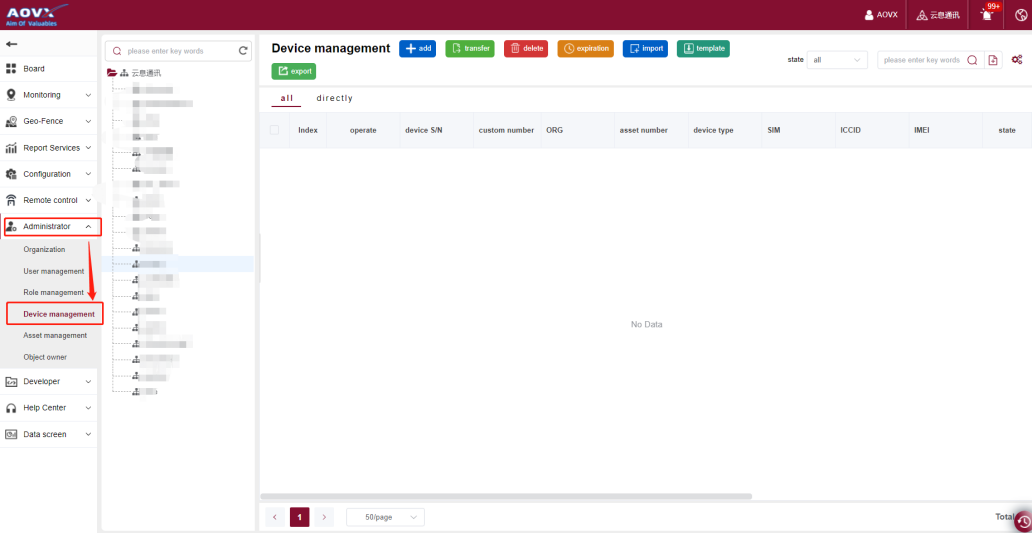Screen dimensions: 1033x534
Task: Click the clock icon at bottom right
Action: [1023, 522]
